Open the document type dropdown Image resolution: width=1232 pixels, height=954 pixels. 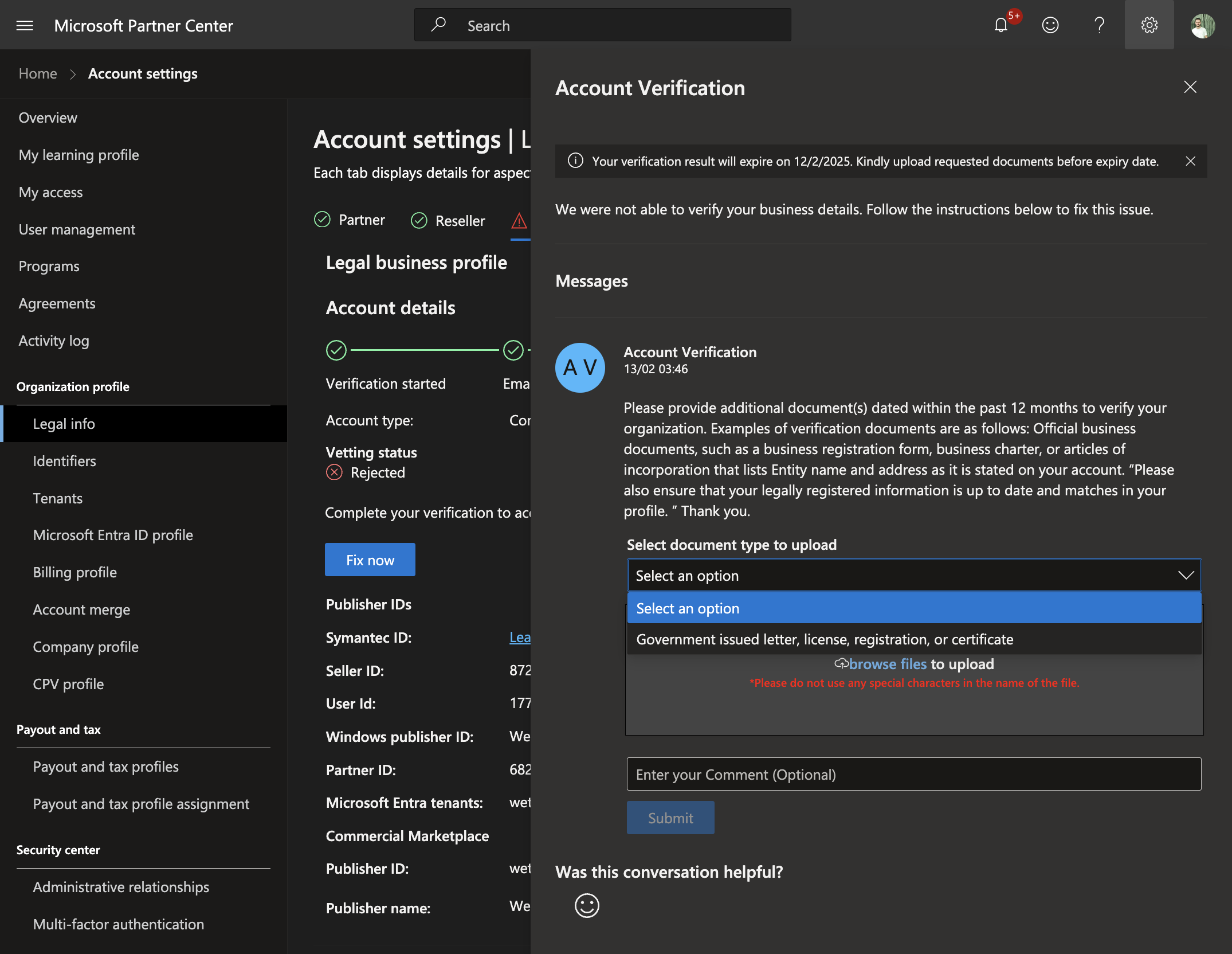[914, 576]
